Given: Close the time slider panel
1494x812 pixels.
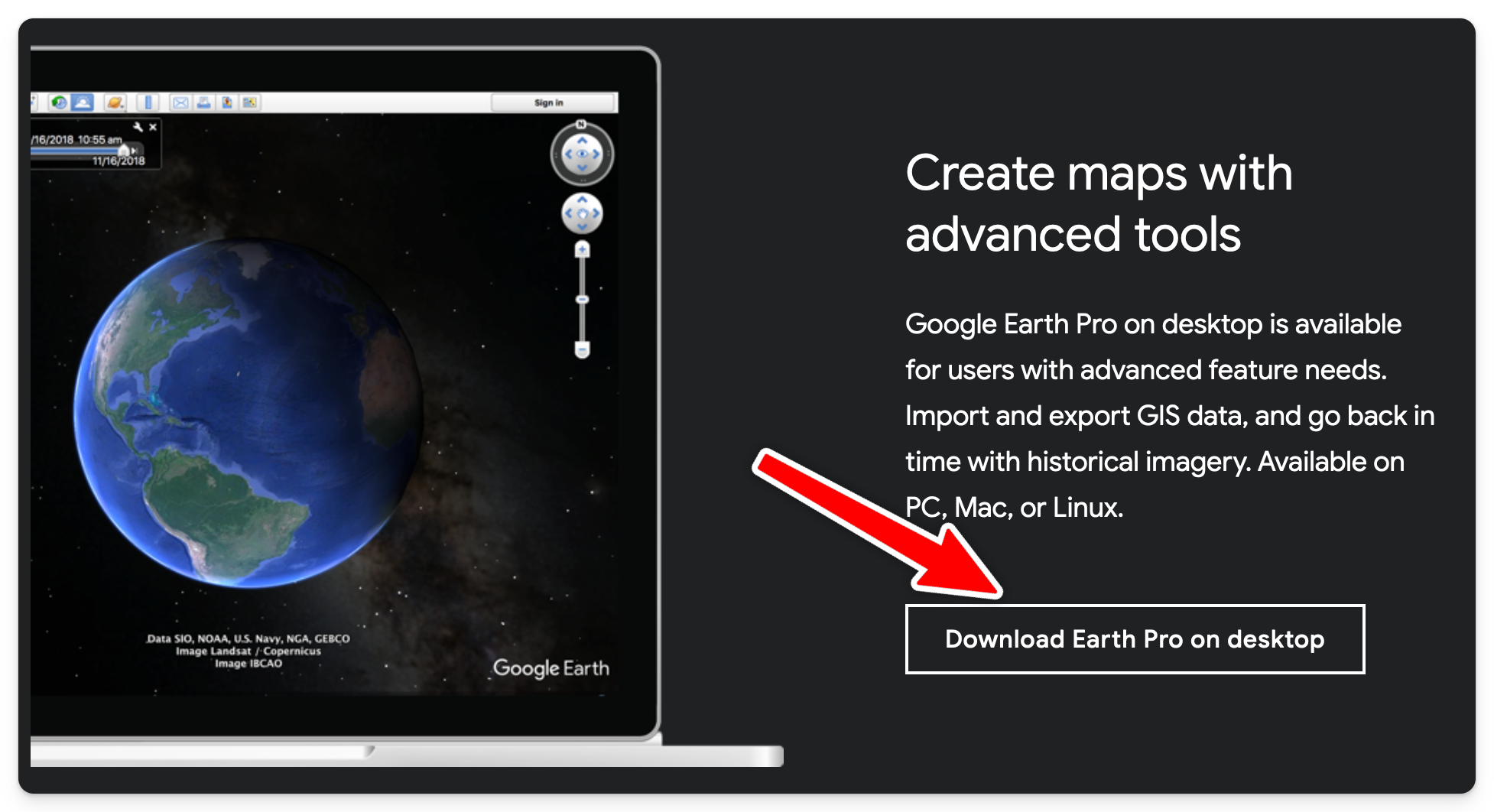Looking at the screenshot, I should click(153, 127).
